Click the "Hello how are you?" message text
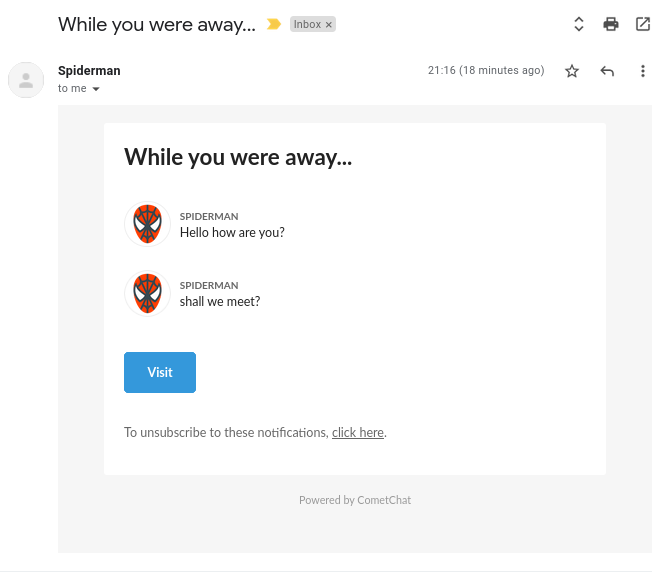The width and height of the screenshot is (664, 575). coord(232,232)
